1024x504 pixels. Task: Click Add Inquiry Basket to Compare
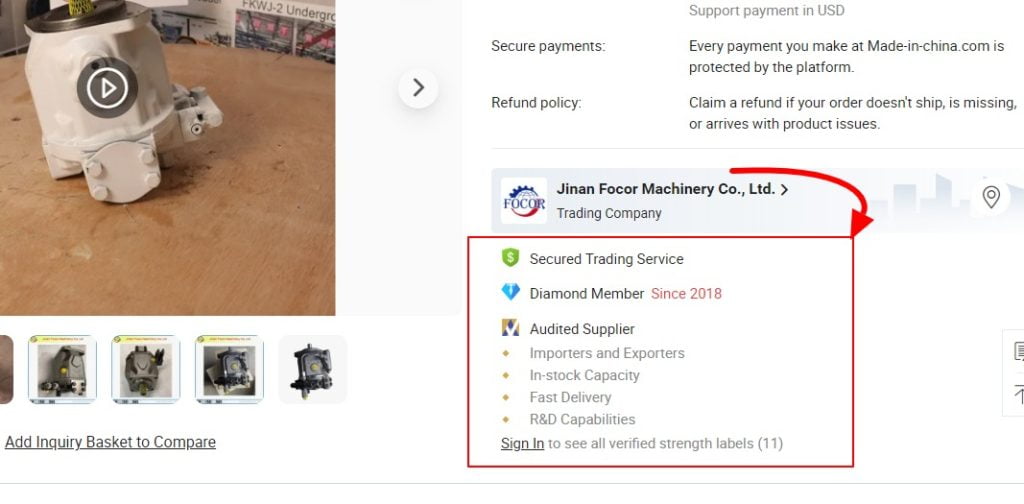pyautogui.click(x=110, y=442)
